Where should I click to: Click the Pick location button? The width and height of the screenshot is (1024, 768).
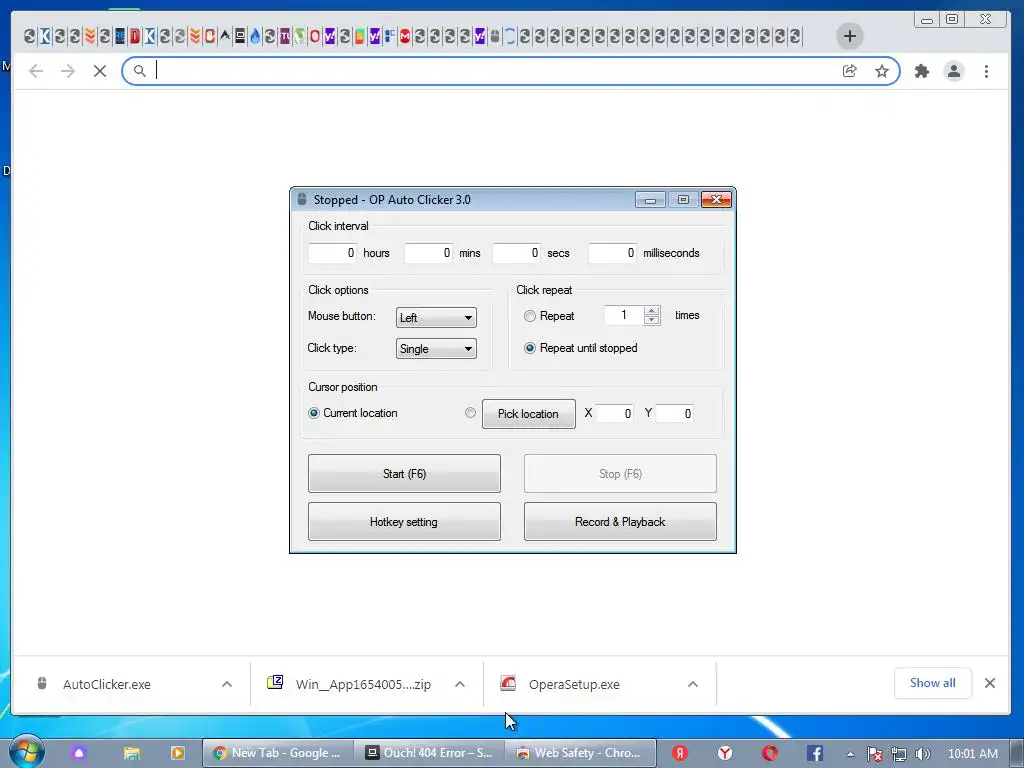[x=528, y=414]
